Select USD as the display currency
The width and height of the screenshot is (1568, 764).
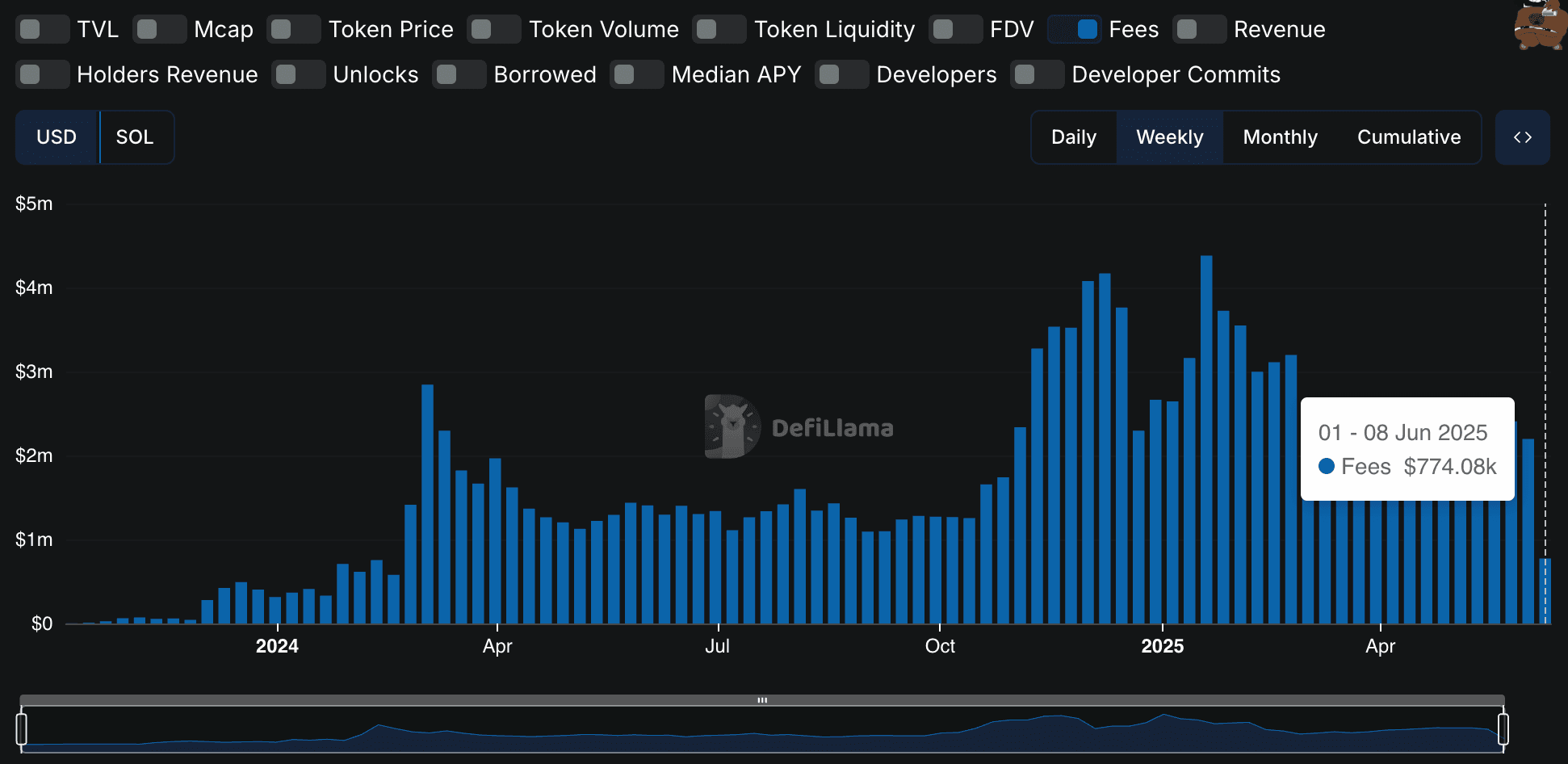[56, 137]
